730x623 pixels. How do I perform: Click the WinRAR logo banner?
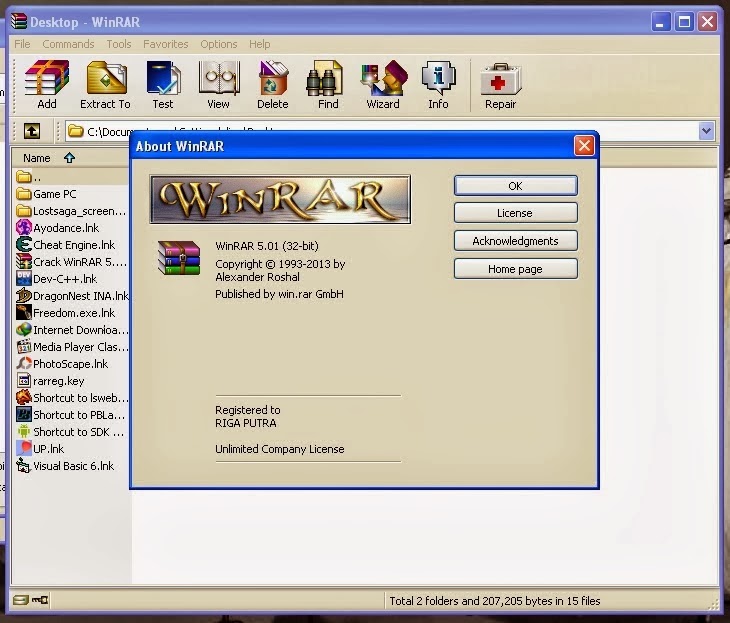tap(280, 199)
